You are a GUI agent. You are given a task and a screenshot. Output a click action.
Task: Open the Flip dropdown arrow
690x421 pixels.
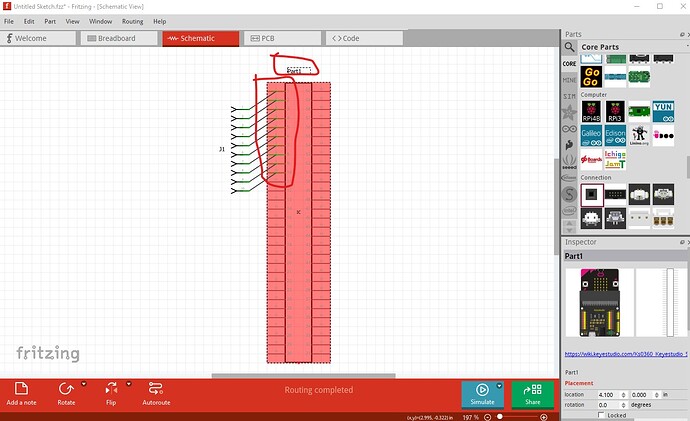(x=126, y=383)
